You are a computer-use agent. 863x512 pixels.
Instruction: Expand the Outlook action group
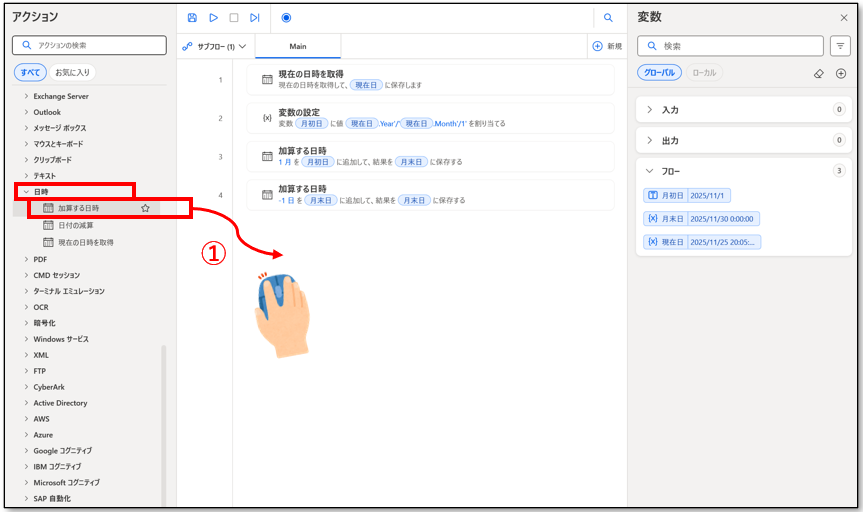(x=26, y=112)
